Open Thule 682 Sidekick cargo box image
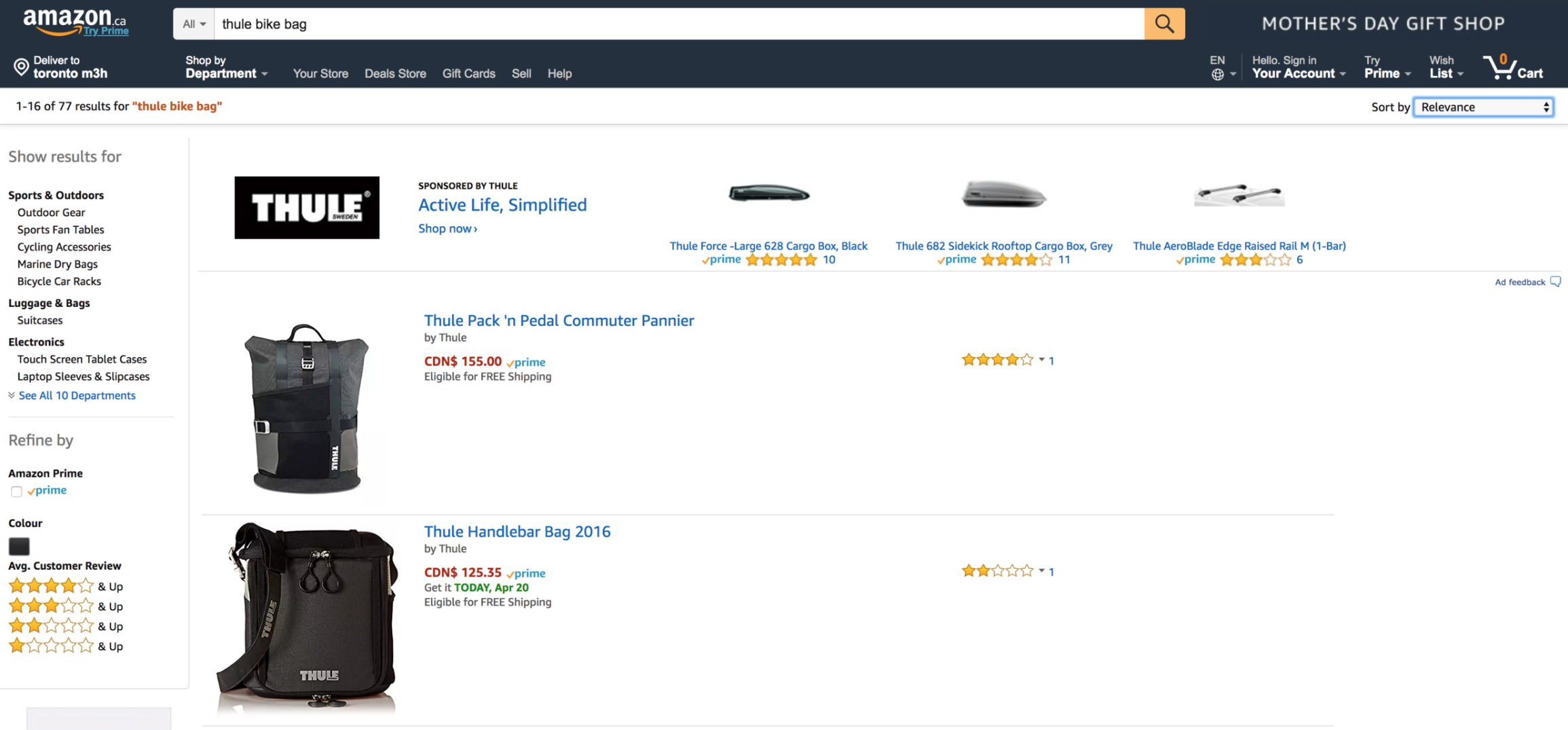 click(x=1003, y=194)
